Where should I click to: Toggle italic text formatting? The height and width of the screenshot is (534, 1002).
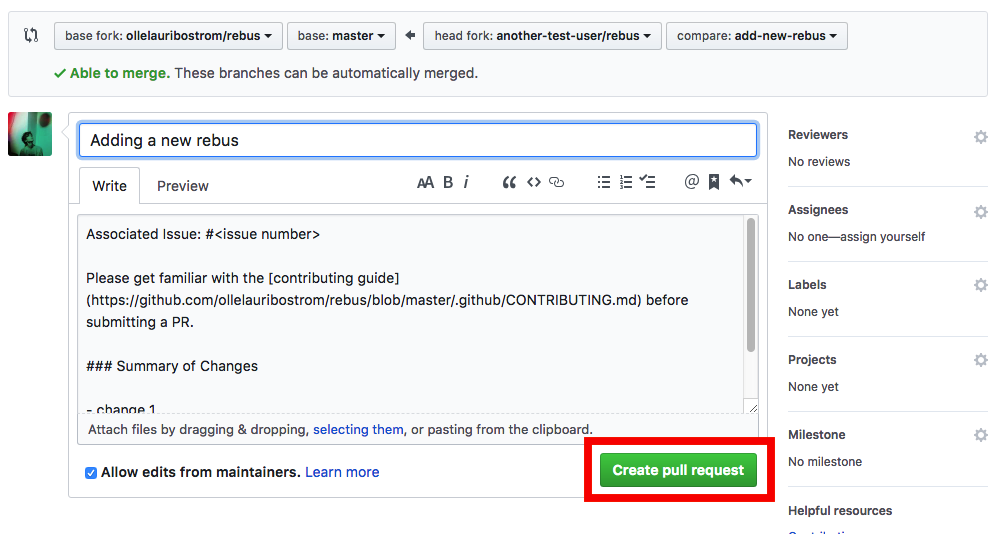tap(466, 183)
